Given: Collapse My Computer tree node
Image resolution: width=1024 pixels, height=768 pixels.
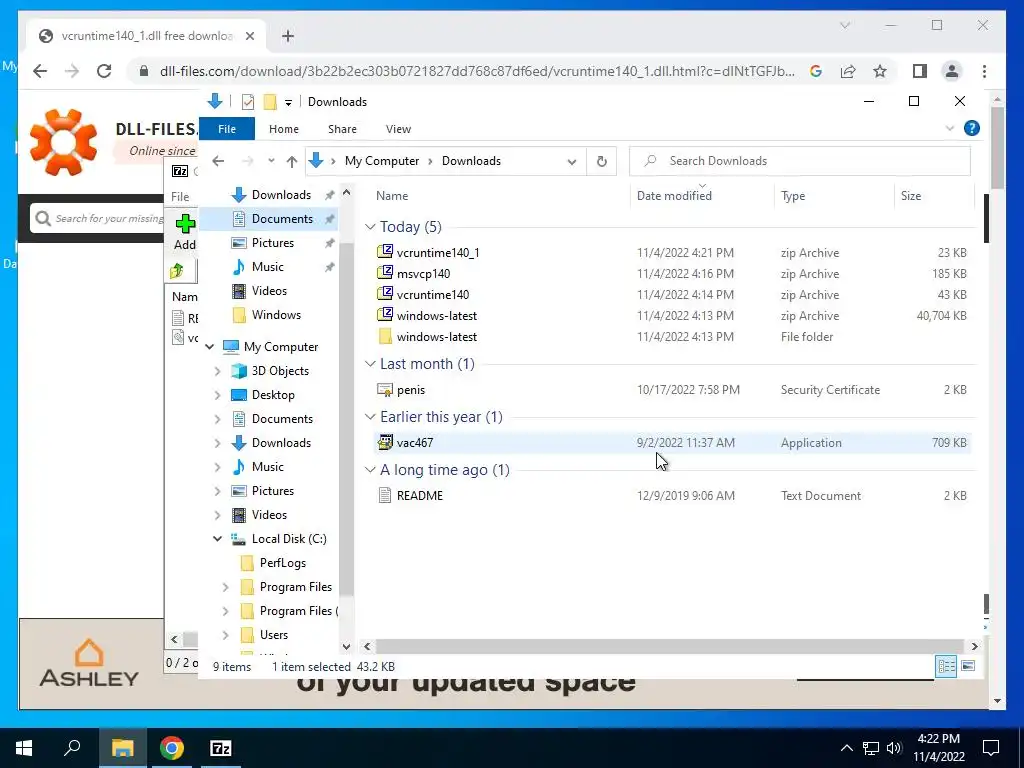Looking at the screenshot, I should point(210,347).
